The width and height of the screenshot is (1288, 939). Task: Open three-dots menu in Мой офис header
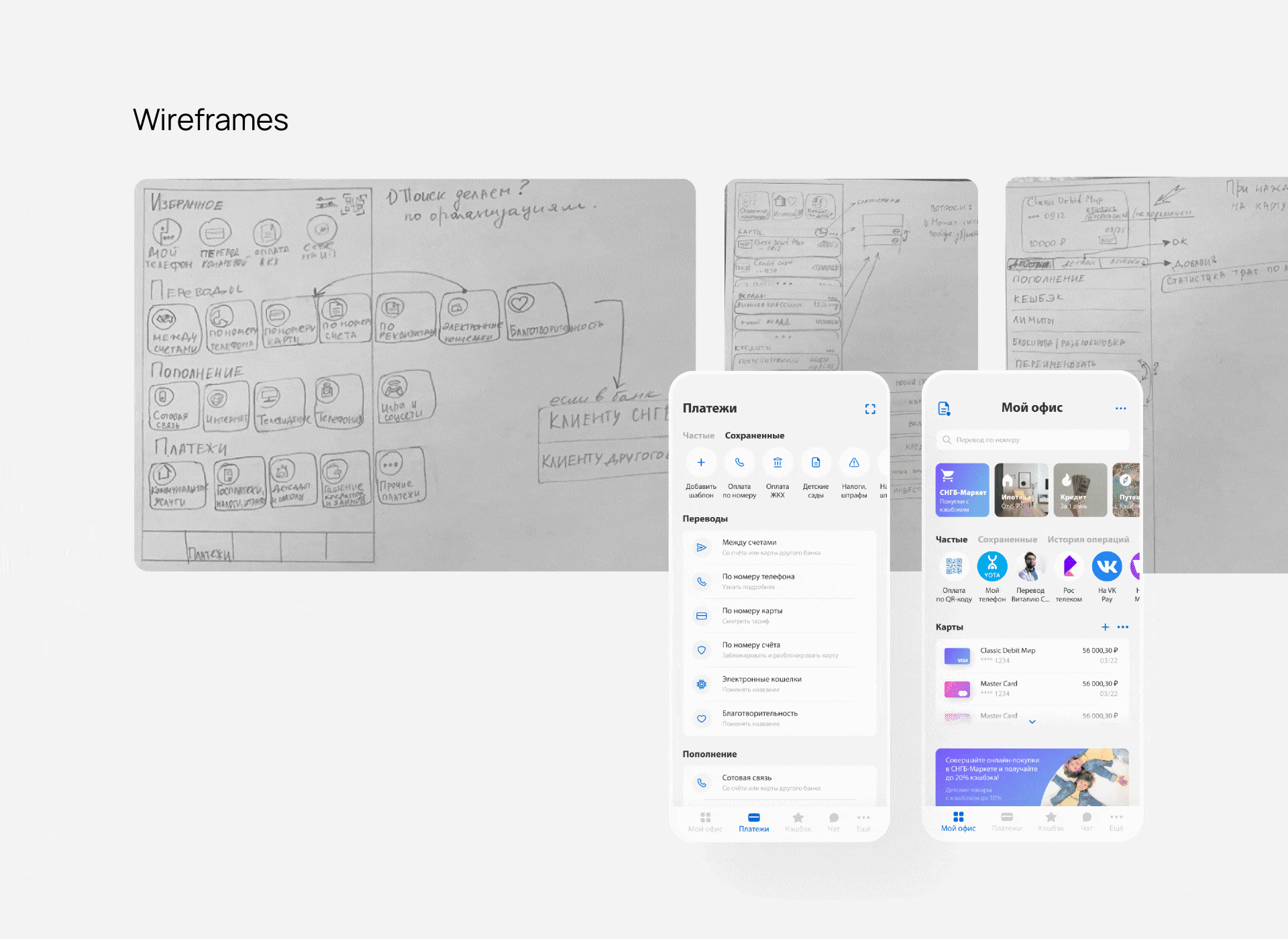click(1121, 408)
